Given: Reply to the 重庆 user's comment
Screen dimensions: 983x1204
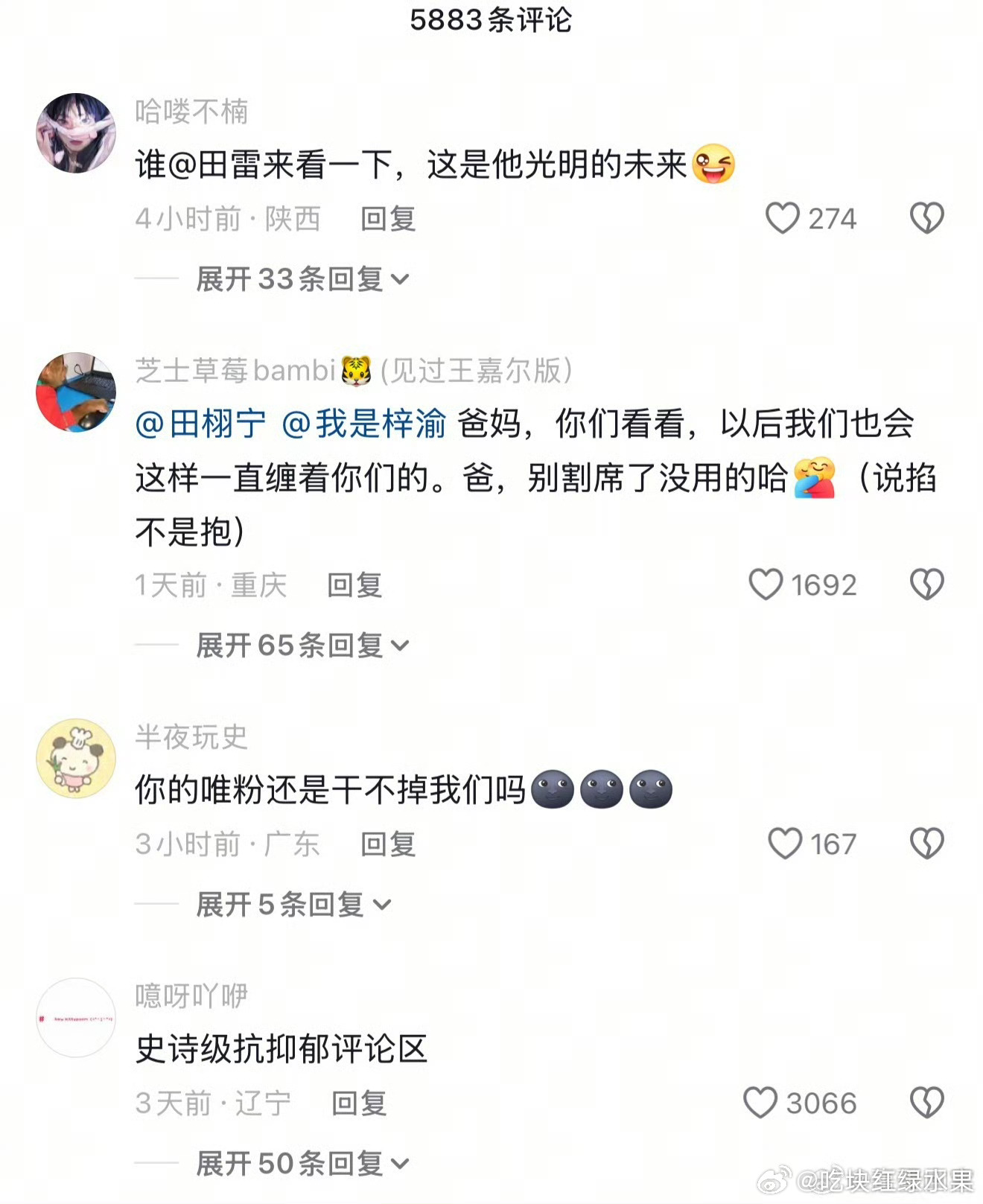Looking at the screenshot, I should [x=354, y=585].
